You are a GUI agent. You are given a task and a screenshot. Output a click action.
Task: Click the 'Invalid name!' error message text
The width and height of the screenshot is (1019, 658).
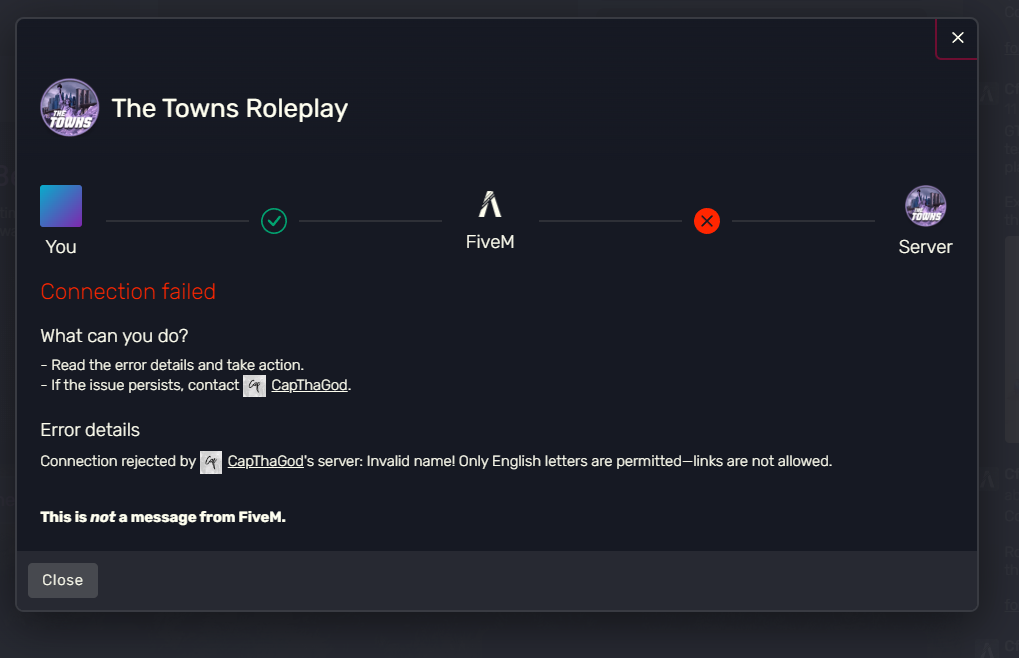(599, 461)
